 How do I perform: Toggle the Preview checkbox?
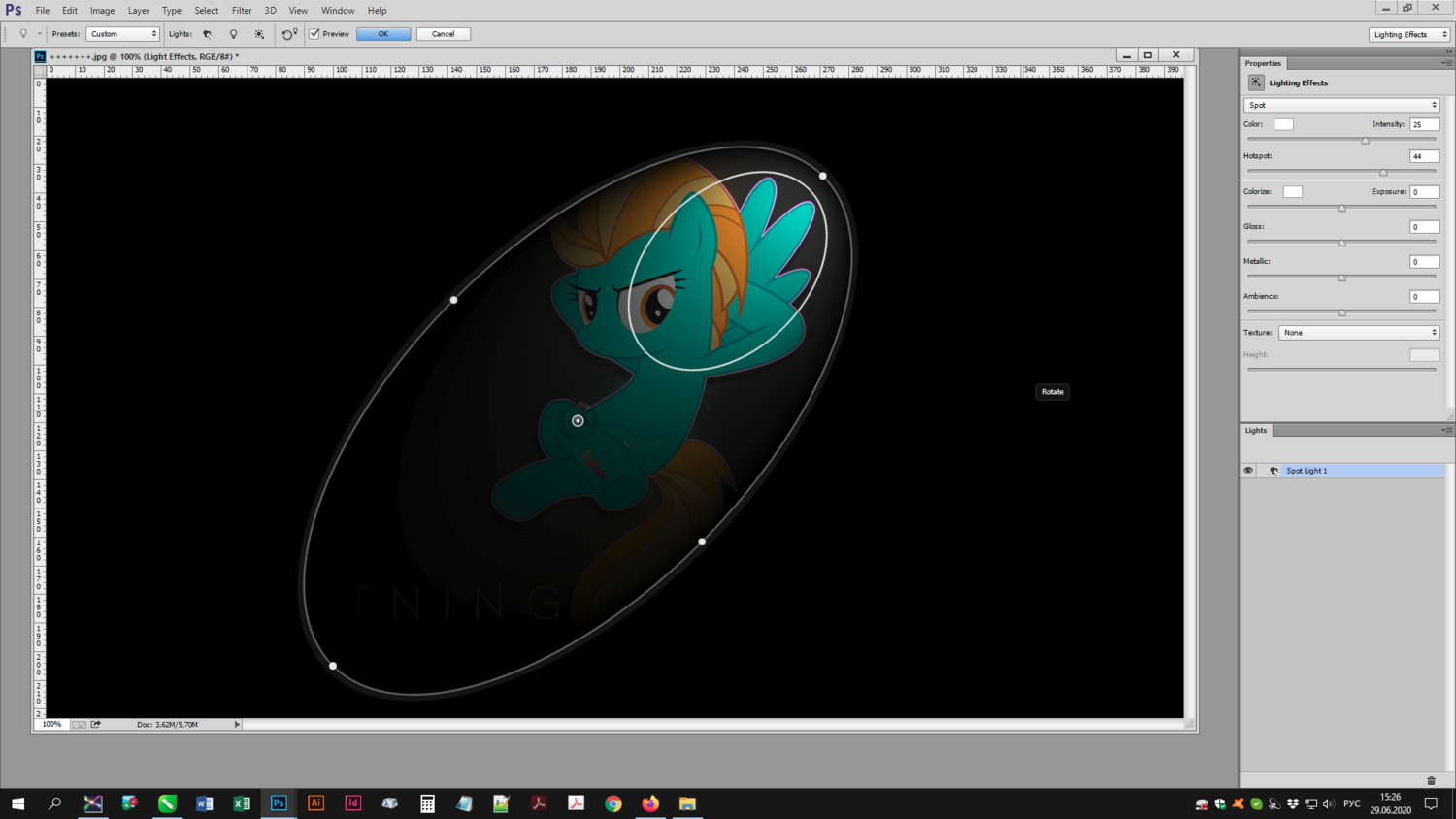(314, 34)
